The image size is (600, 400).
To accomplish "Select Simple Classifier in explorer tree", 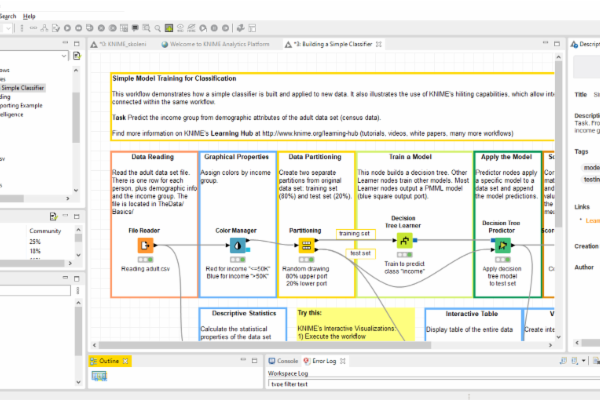I will click(x=26, y=89).
